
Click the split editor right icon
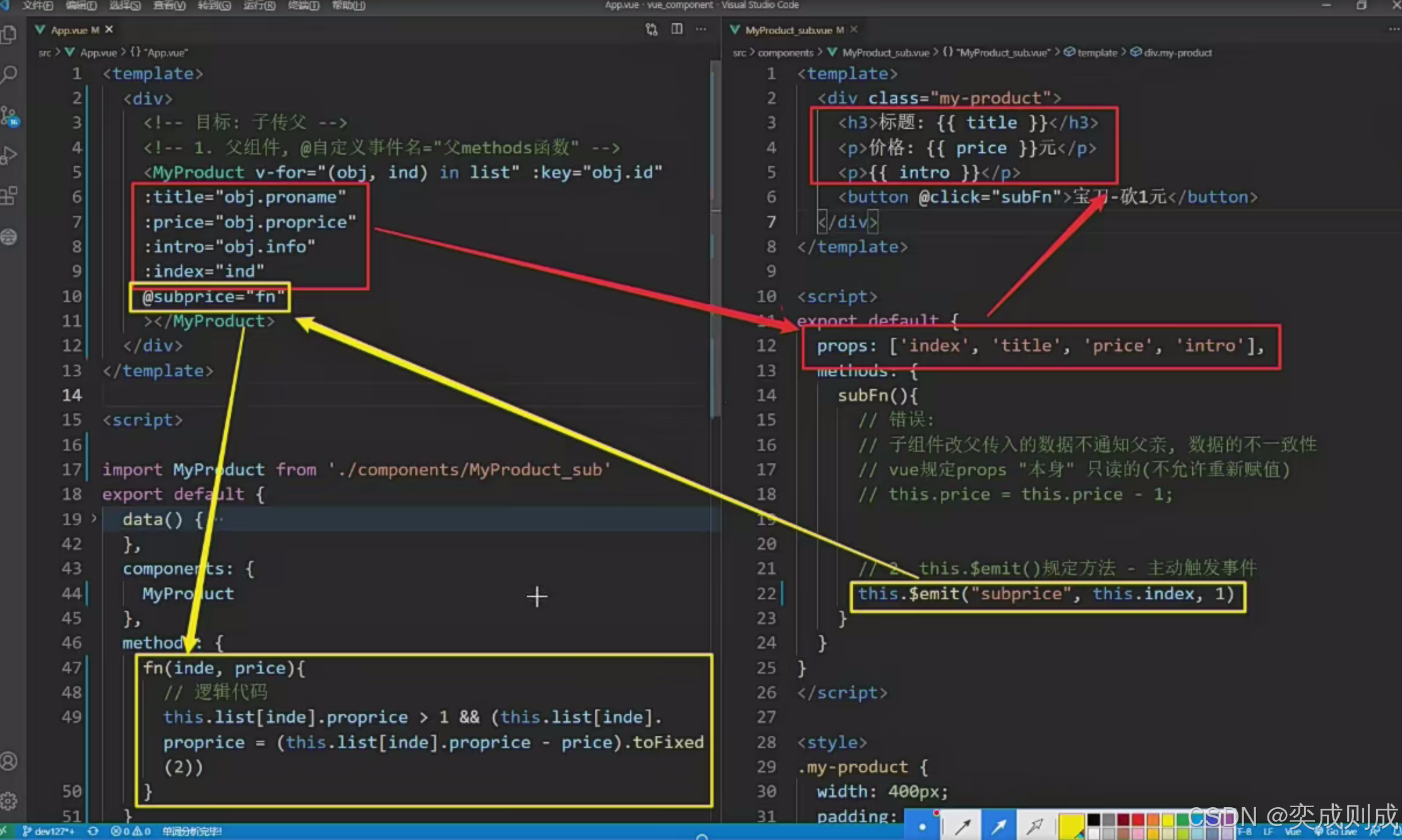point(676,30)
